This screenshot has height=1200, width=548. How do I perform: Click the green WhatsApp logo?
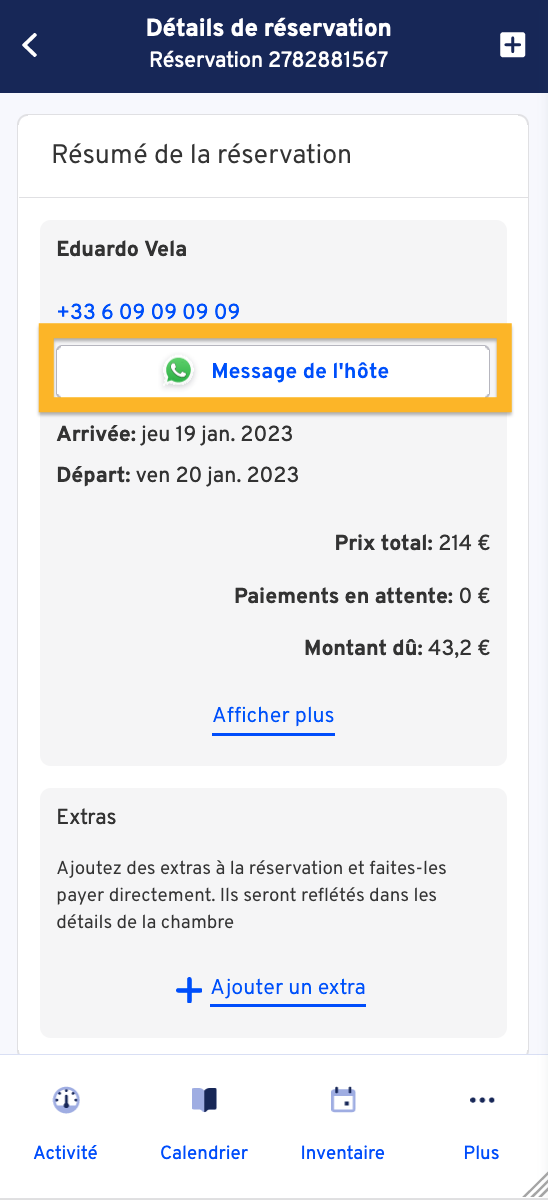pyautogui.click(x=179, y=371)
